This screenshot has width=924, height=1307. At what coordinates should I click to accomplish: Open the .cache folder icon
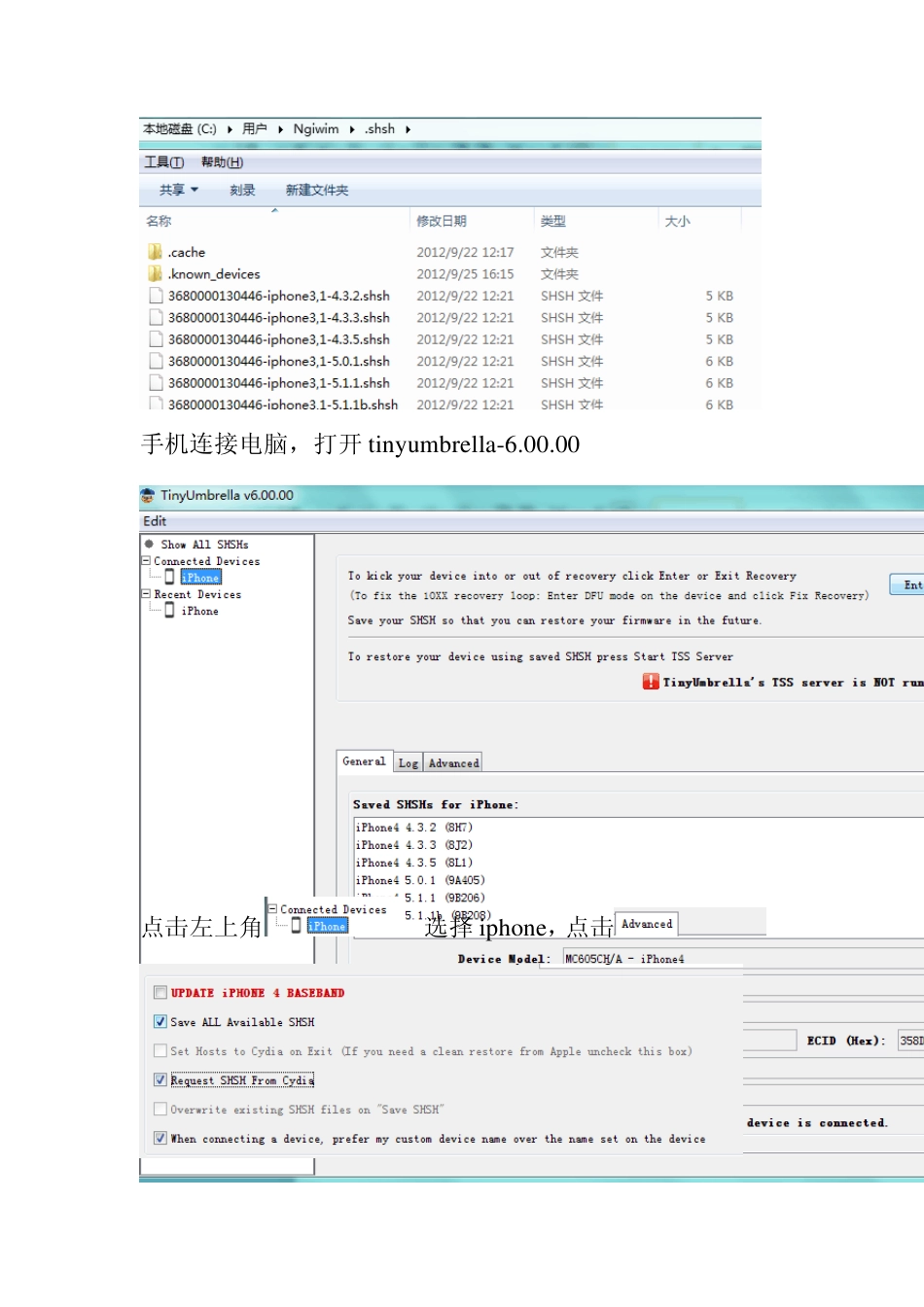tap(155, 252)
